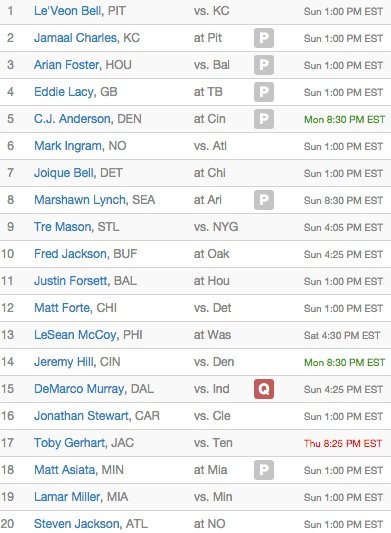This screenshot has height=533, width=391.
Task: Select Toby Gerhart player link
Action: click(69, 443)
